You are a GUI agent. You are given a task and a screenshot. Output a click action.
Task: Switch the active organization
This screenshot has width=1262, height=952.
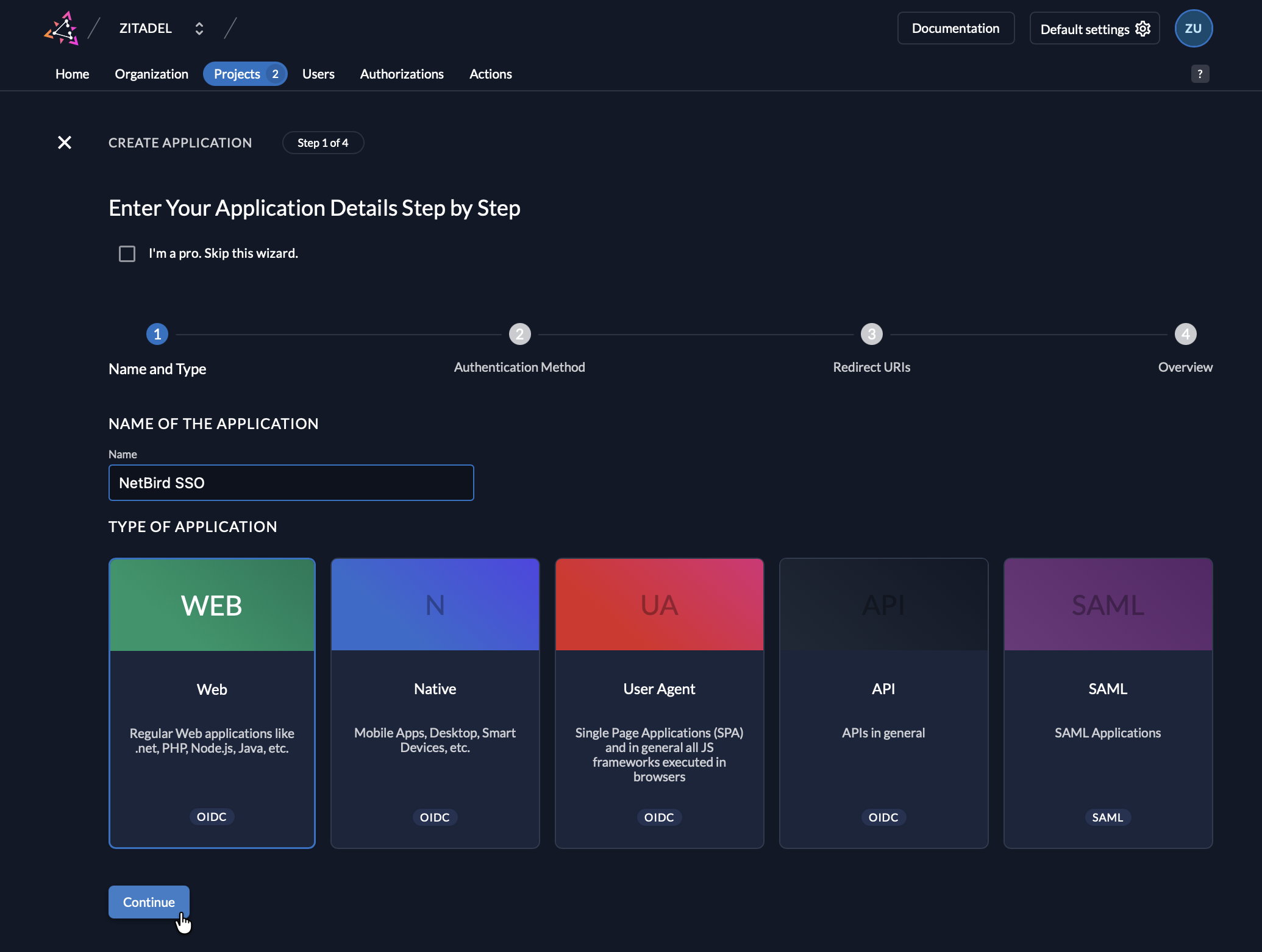(x=199, y=28)
